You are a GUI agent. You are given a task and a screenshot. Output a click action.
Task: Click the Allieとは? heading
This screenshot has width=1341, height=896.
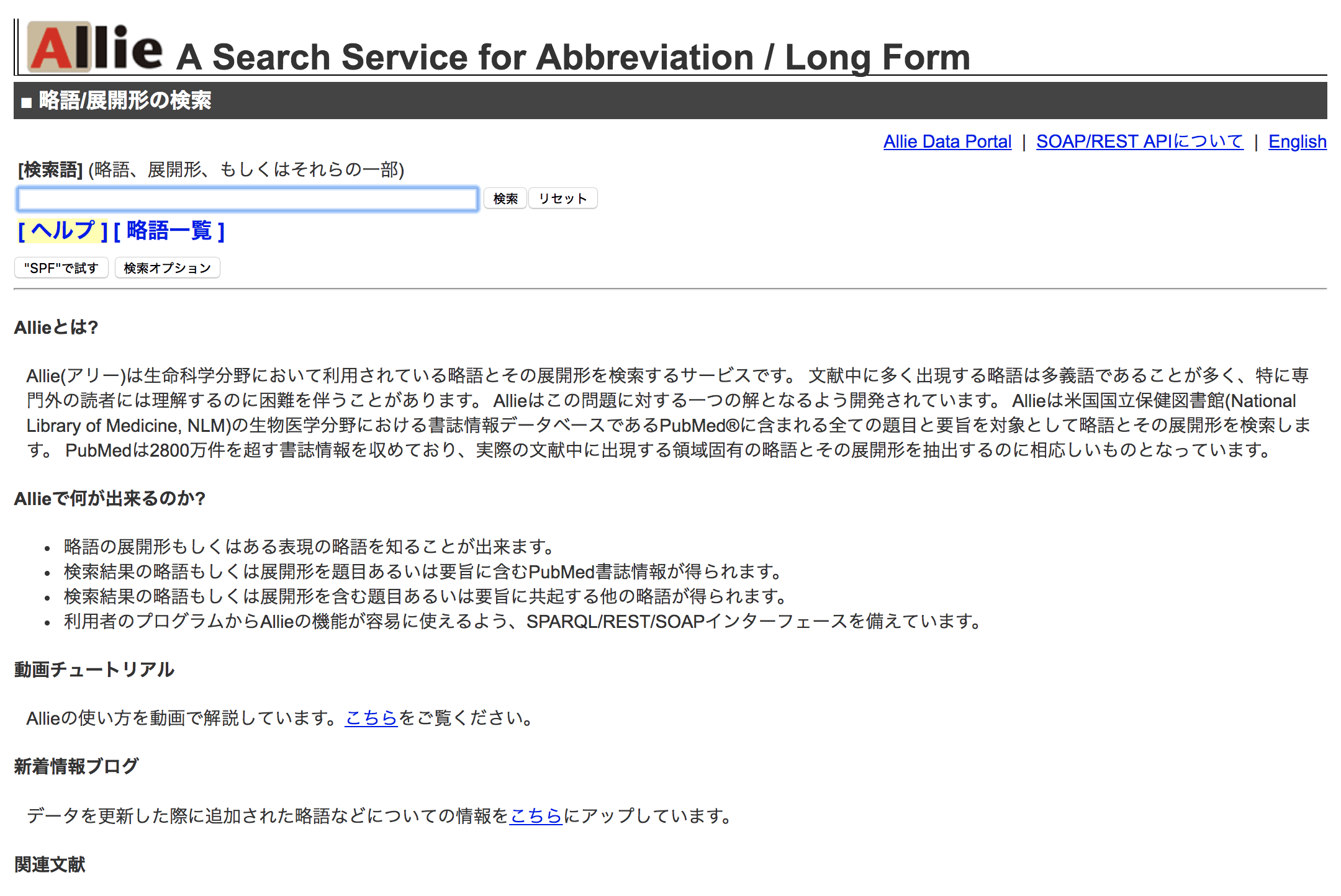coord(56,328)
